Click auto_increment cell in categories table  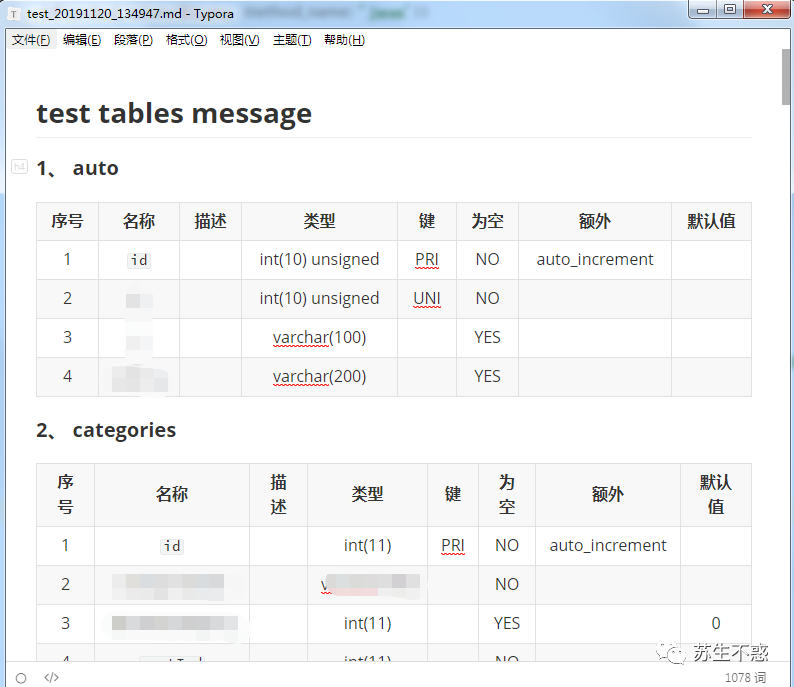(608, 546)
